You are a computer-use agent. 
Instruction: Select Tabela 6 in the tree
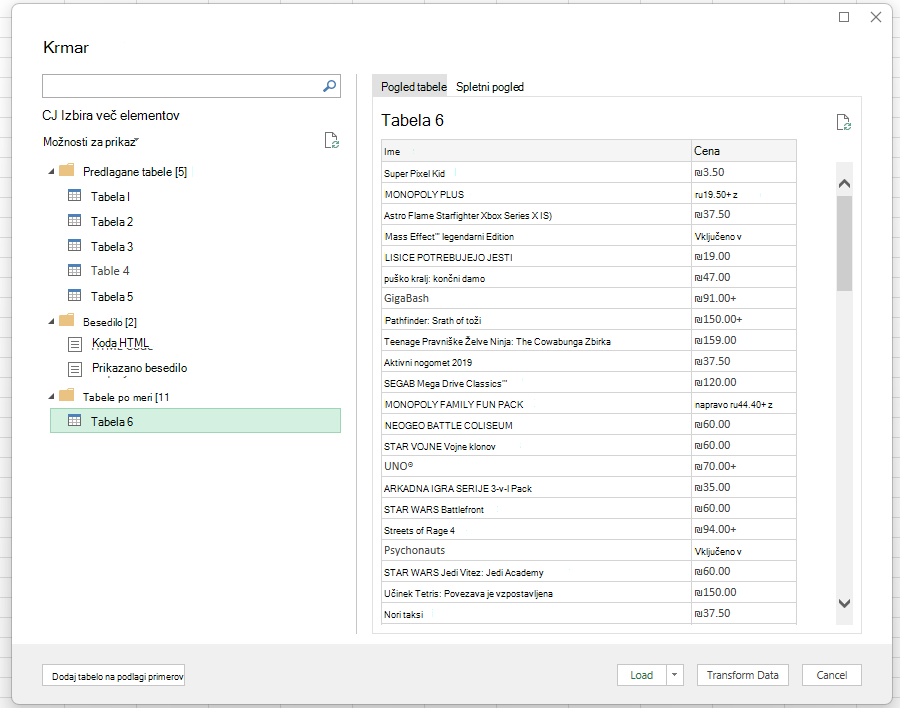point(195,421)
